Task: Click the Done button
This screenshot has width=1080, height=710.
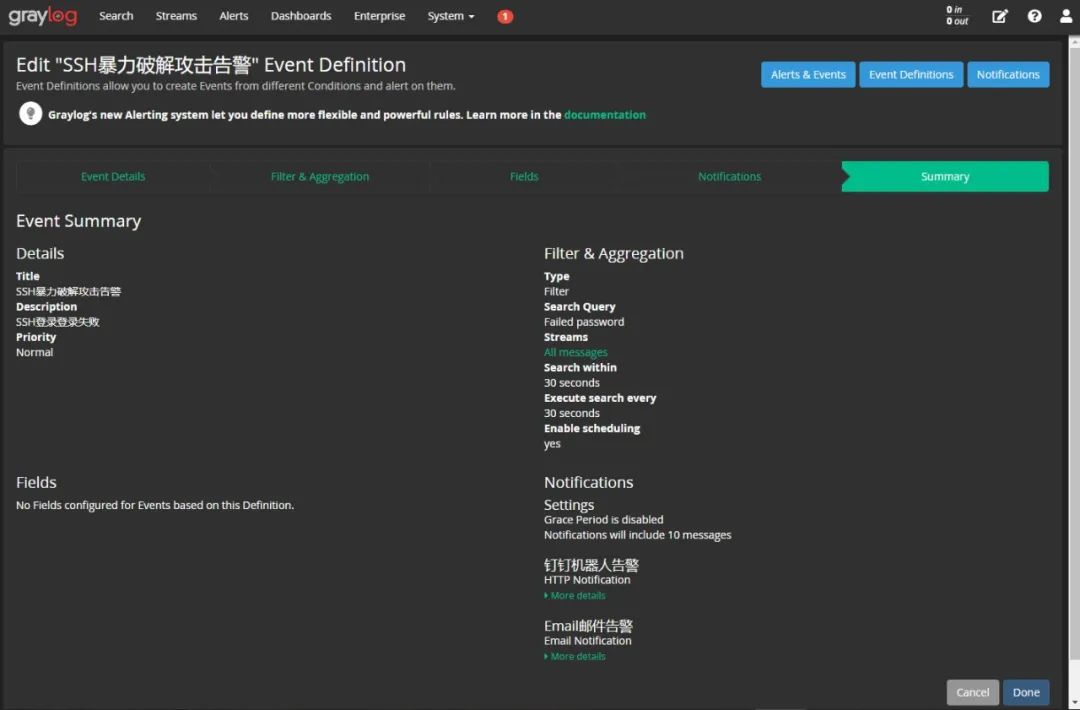Action: coord(1026,692)
